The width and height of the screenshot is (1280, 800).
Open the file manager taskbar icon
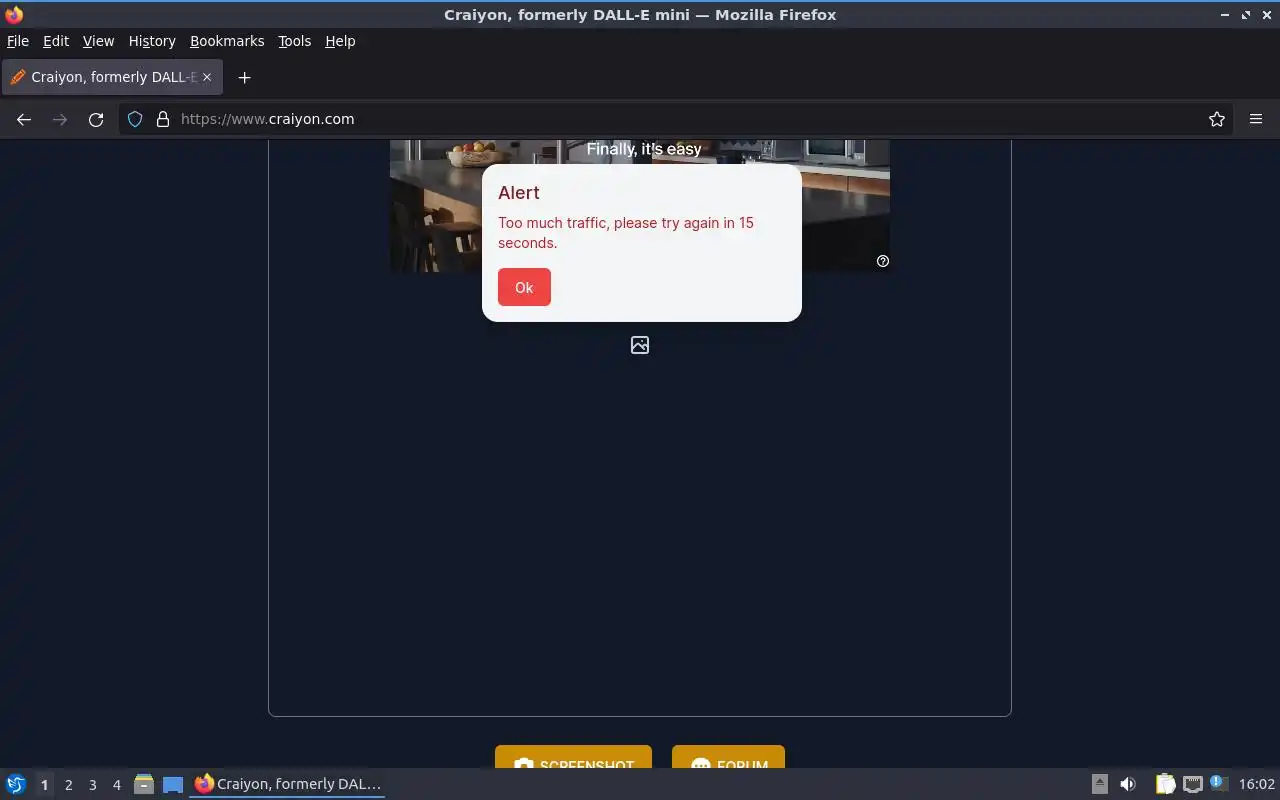pos(144,784)
